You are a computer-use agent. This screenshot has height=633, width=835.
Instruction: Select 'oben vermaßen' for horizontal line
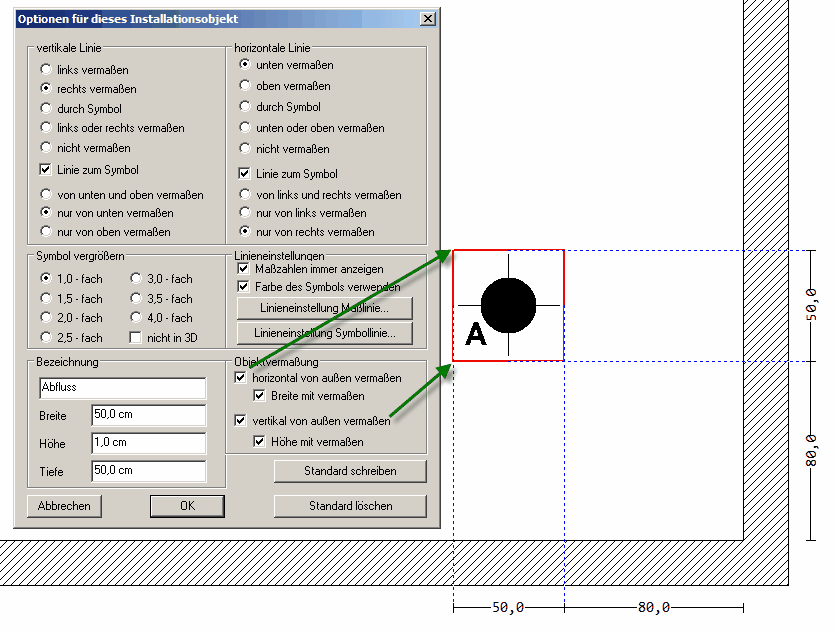[x=245, y=86]
